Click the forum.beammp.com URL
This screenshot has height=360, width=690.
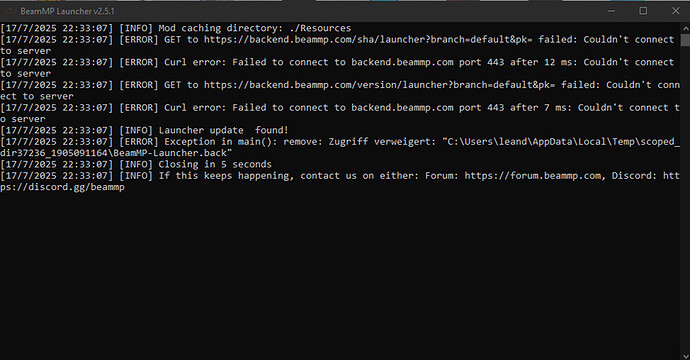[x=533, y=176]
